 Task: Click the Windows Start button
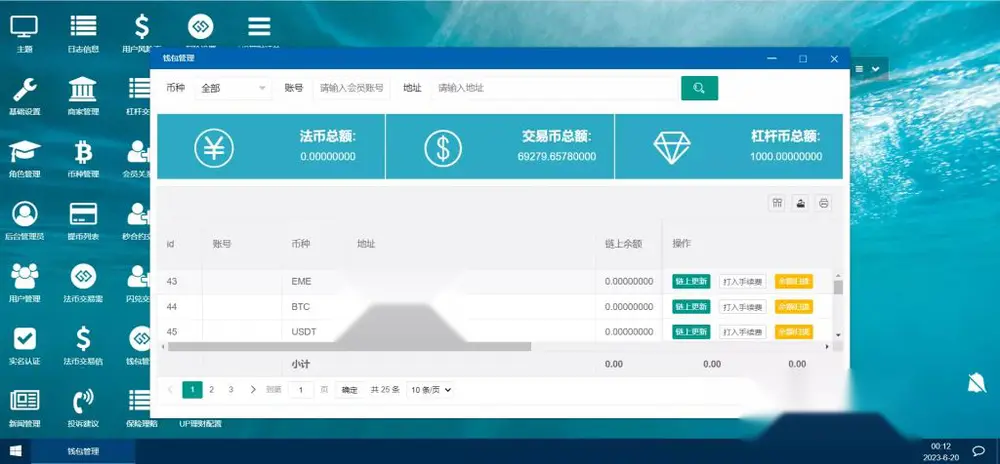(x=15, y=451)
